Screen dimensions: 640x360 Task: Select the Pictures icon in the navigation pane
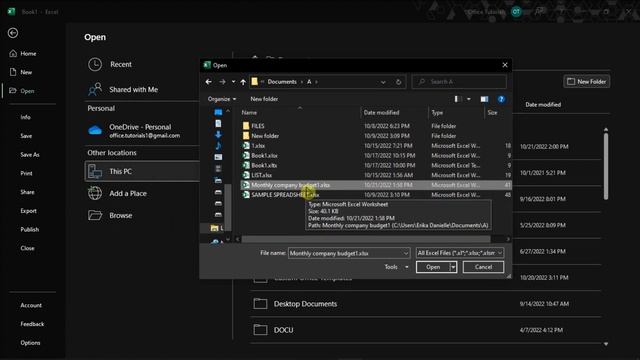(218, 157)
